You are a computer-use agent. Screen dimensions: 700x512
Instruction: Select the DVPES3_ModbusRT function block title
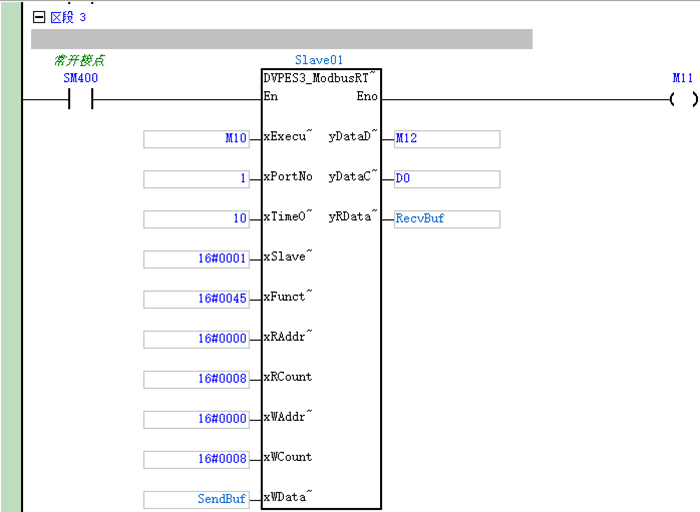pos(319,78)
